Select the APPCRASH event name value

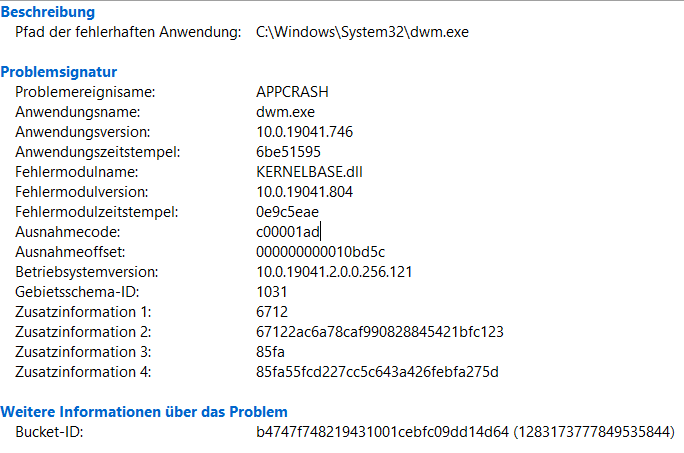pyautogui.click(x=292, y=92)
